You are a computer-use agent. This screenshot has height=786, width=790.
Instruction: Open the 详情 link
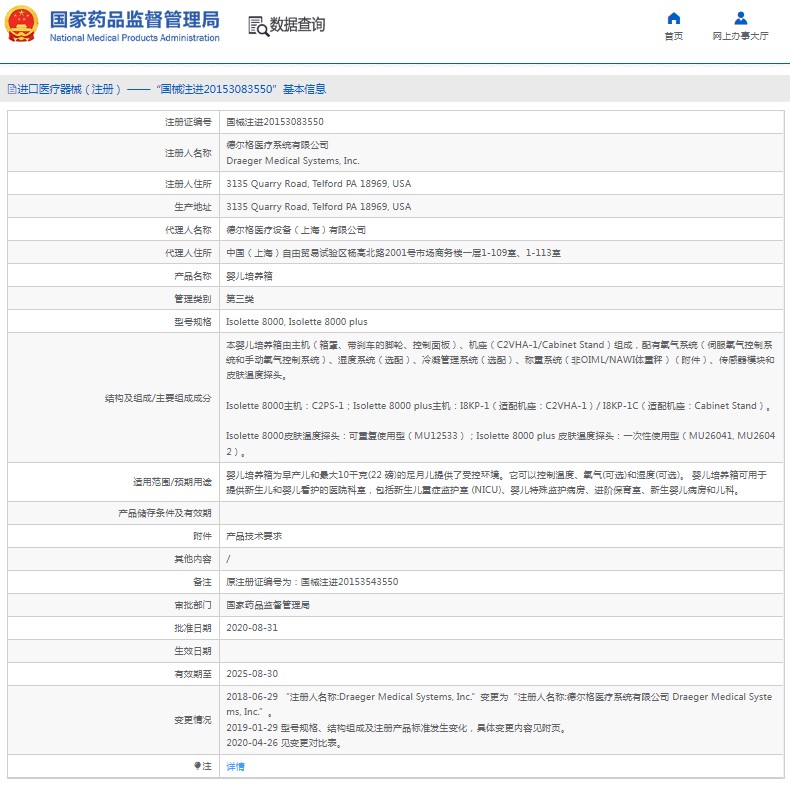click(235, 766)
